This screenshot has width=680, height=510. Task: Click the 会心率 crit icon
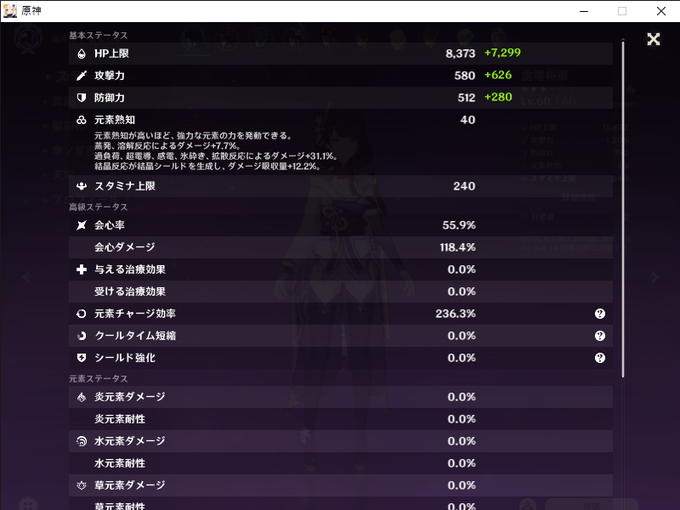(81, 226)
